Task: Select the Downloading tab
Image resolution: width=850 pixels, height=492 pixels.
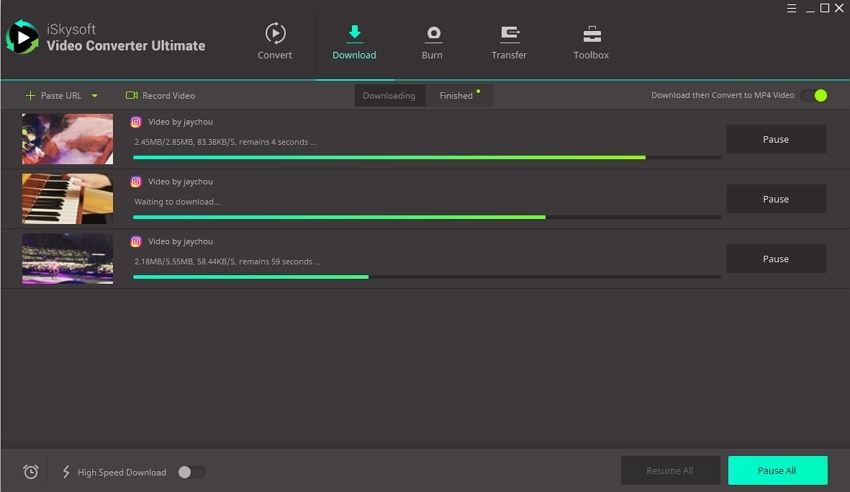Action: point(389,96)
